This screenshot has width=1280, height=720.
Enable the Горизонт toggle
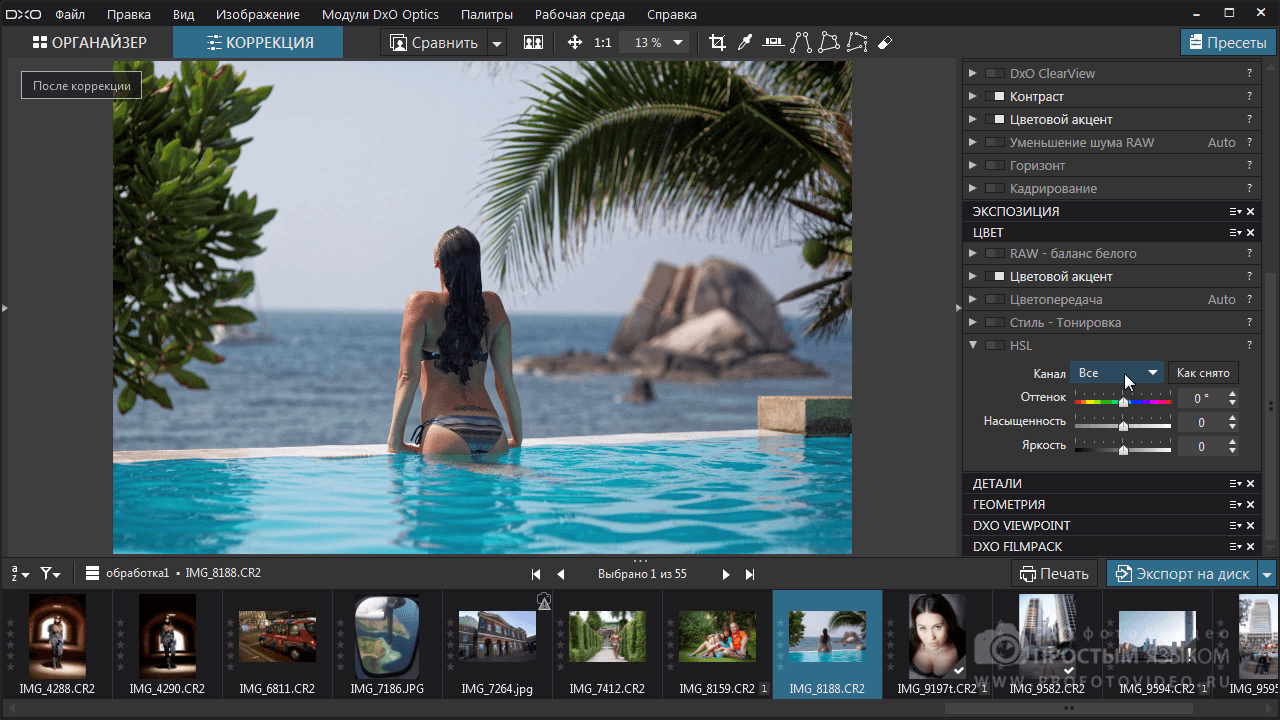point(994,165)
